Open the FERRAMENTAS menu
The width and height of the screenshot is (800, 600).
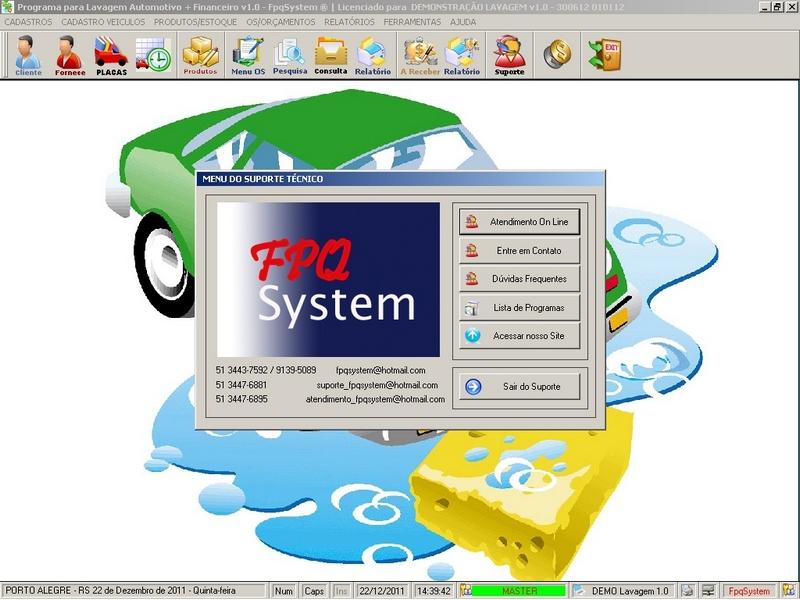click(x=412, y=22)
